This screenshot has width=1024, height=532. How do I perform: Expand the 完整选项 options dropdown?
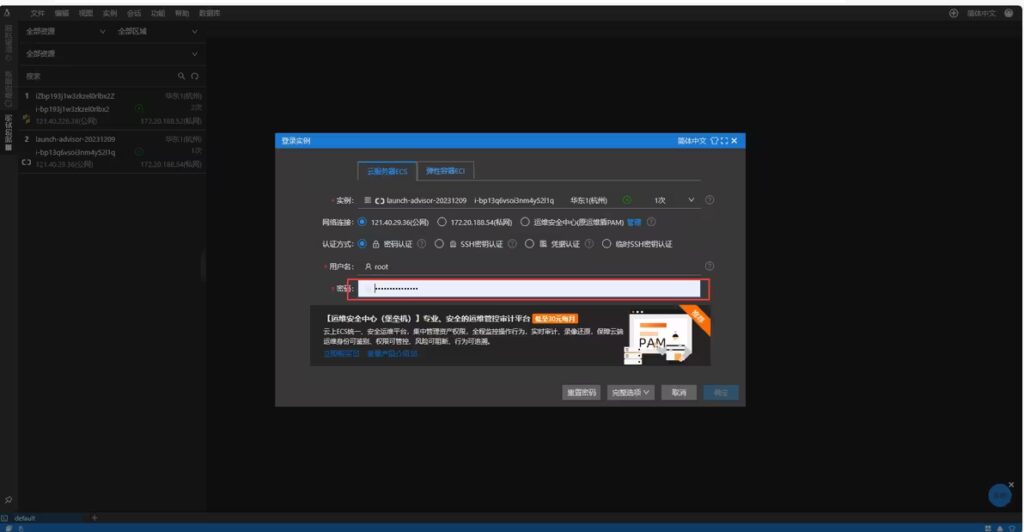[630, 392]
